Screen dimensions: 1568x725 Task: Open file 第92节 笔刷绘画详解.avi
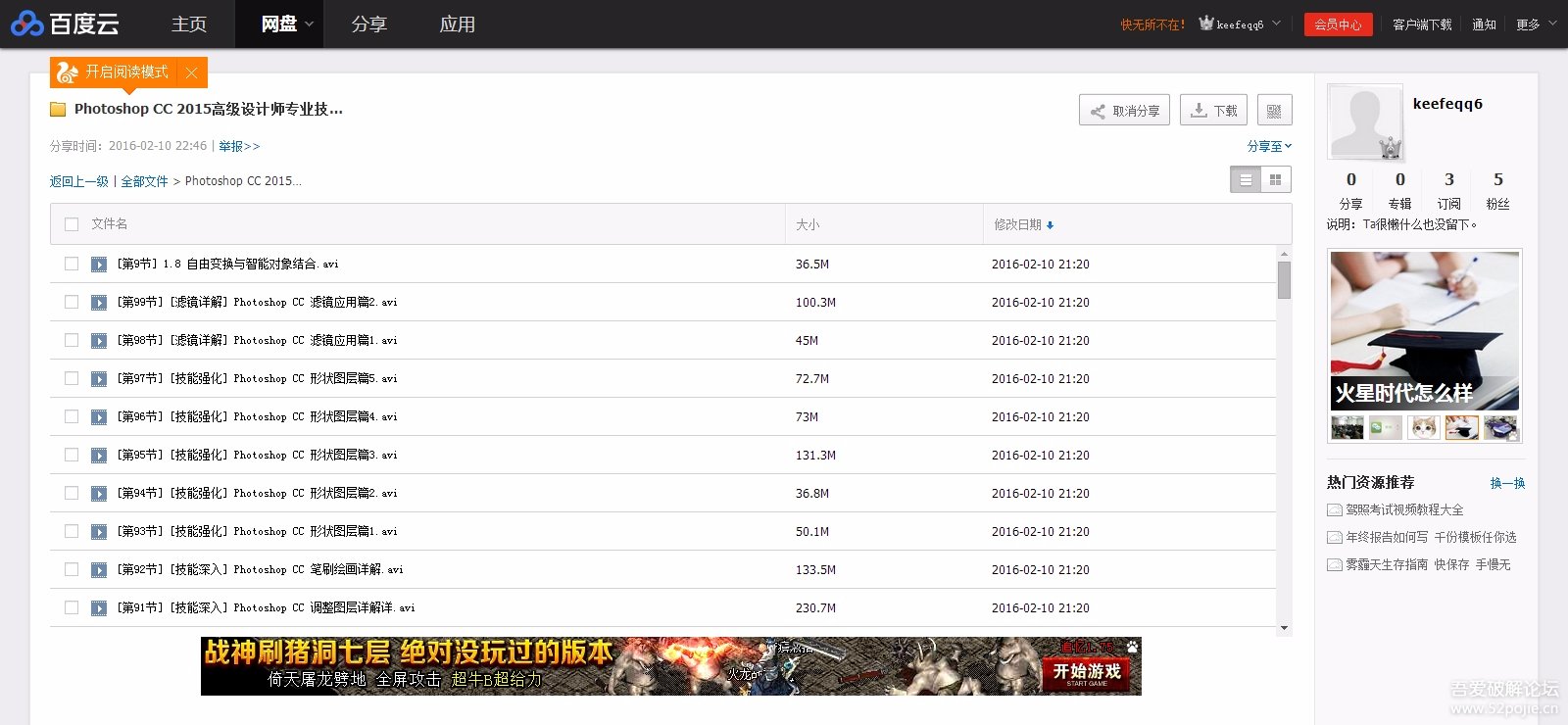(260, 569)
